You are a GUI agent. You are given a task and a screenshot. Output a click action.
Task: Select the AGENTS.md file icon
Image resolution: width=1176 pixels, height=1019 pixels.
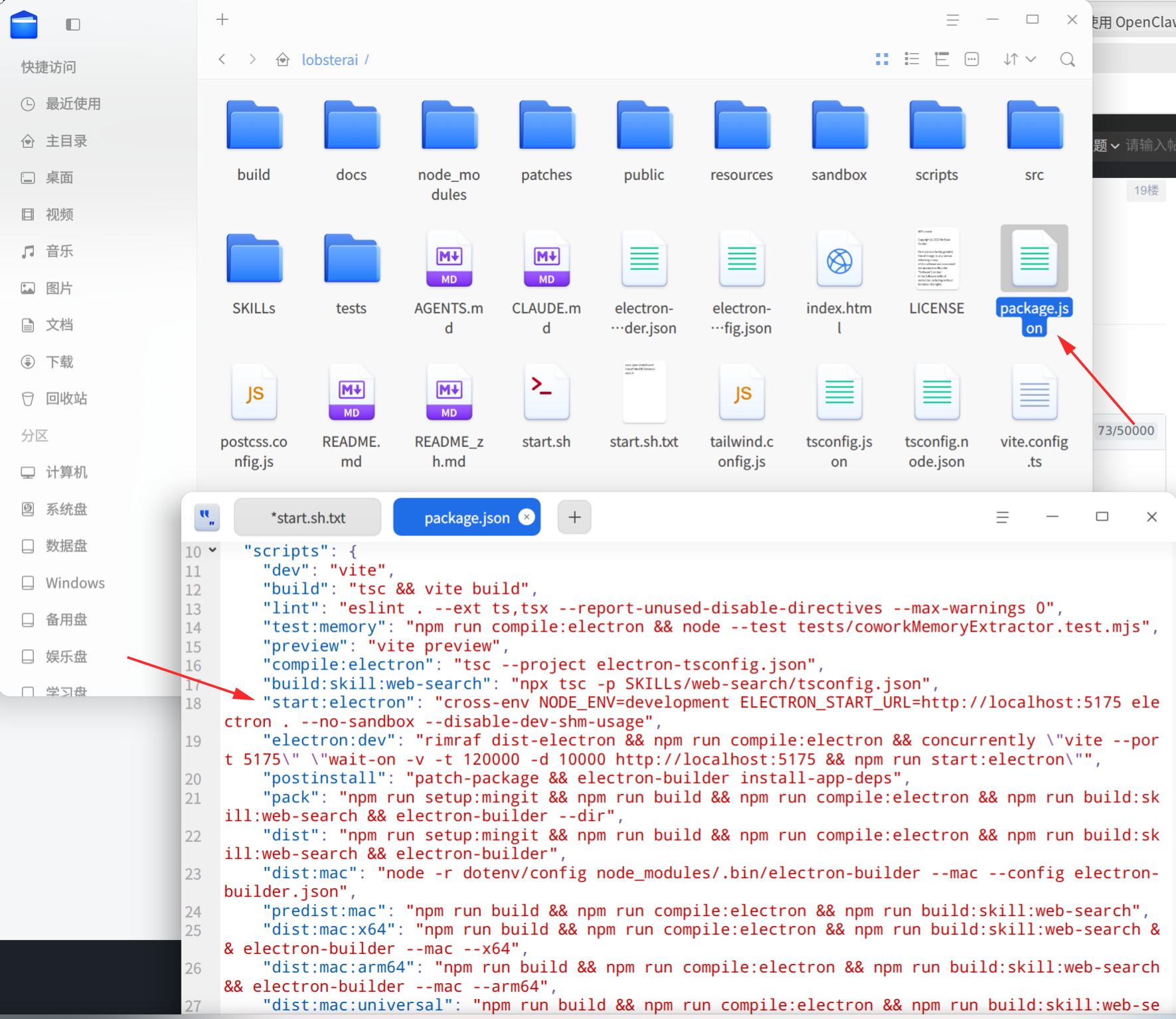(x=449, y=258)
